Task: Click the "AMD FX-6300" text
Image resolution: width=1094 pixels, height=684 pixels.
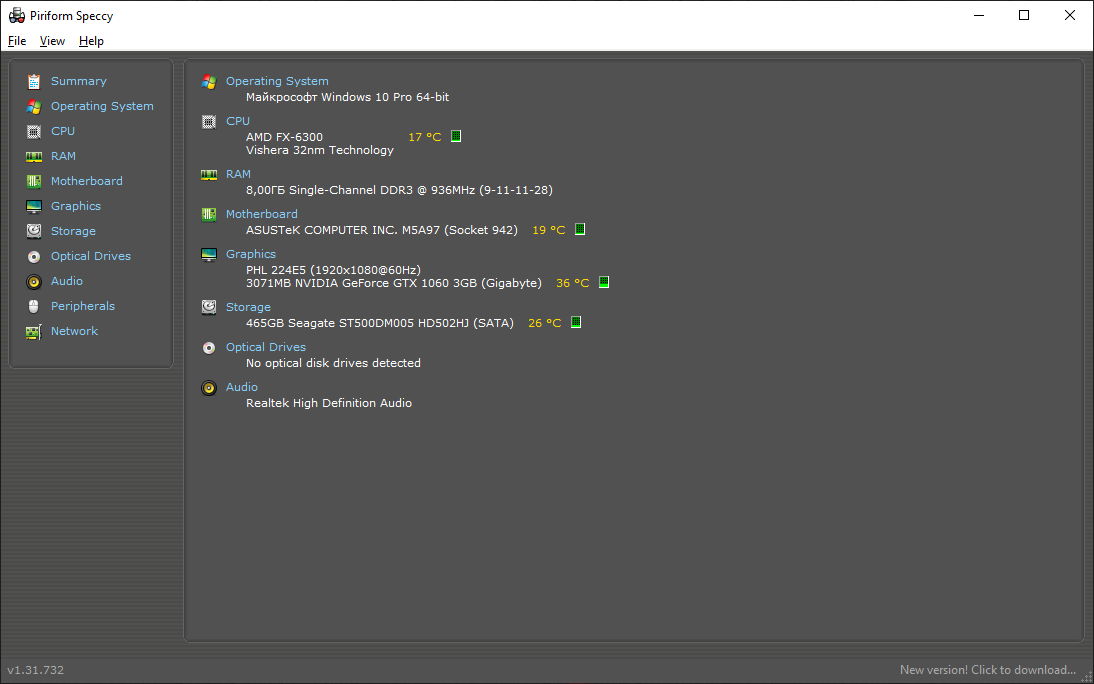Action: tap(285, 137)
